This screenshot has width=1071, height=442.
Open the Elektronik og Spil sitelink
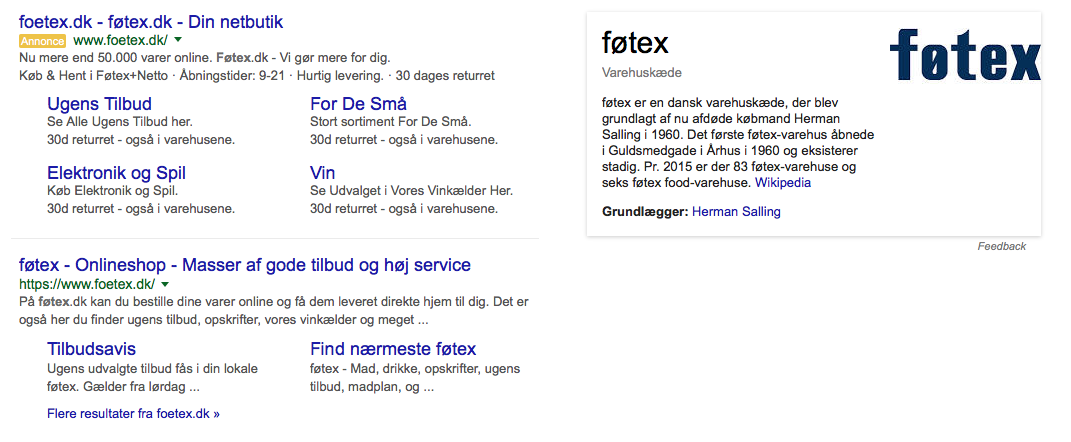(117, 173)
